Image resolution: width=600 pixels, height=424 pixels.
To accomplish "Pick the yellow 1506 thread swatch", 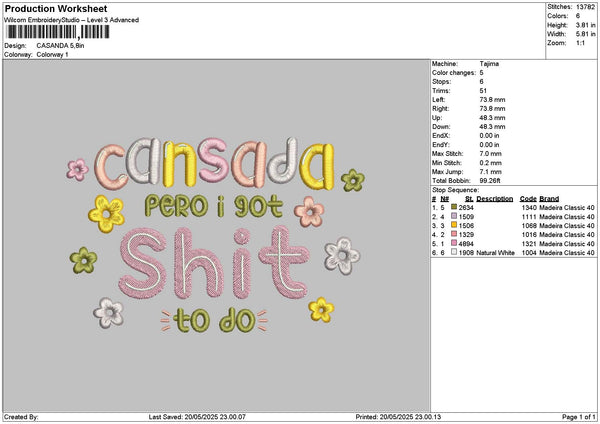I will click(454, 225).
